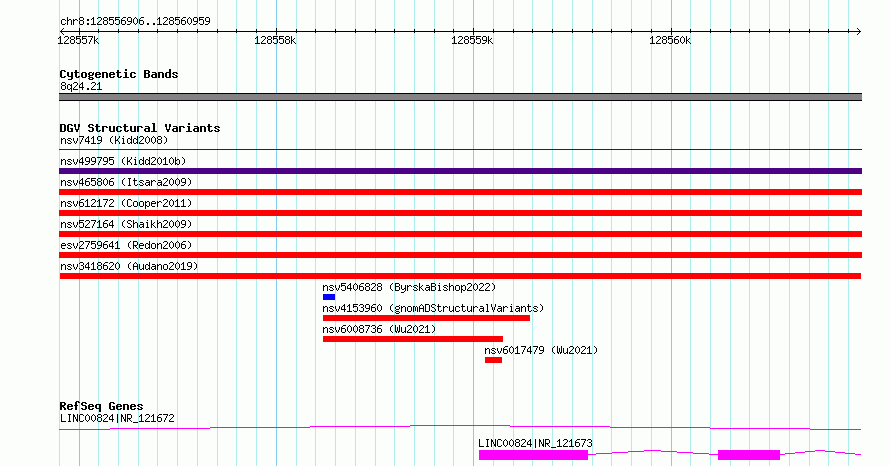This screenshot has height=466, width=890.
Task: Click the red bar under nsv3418620
Action: (460, 276)
